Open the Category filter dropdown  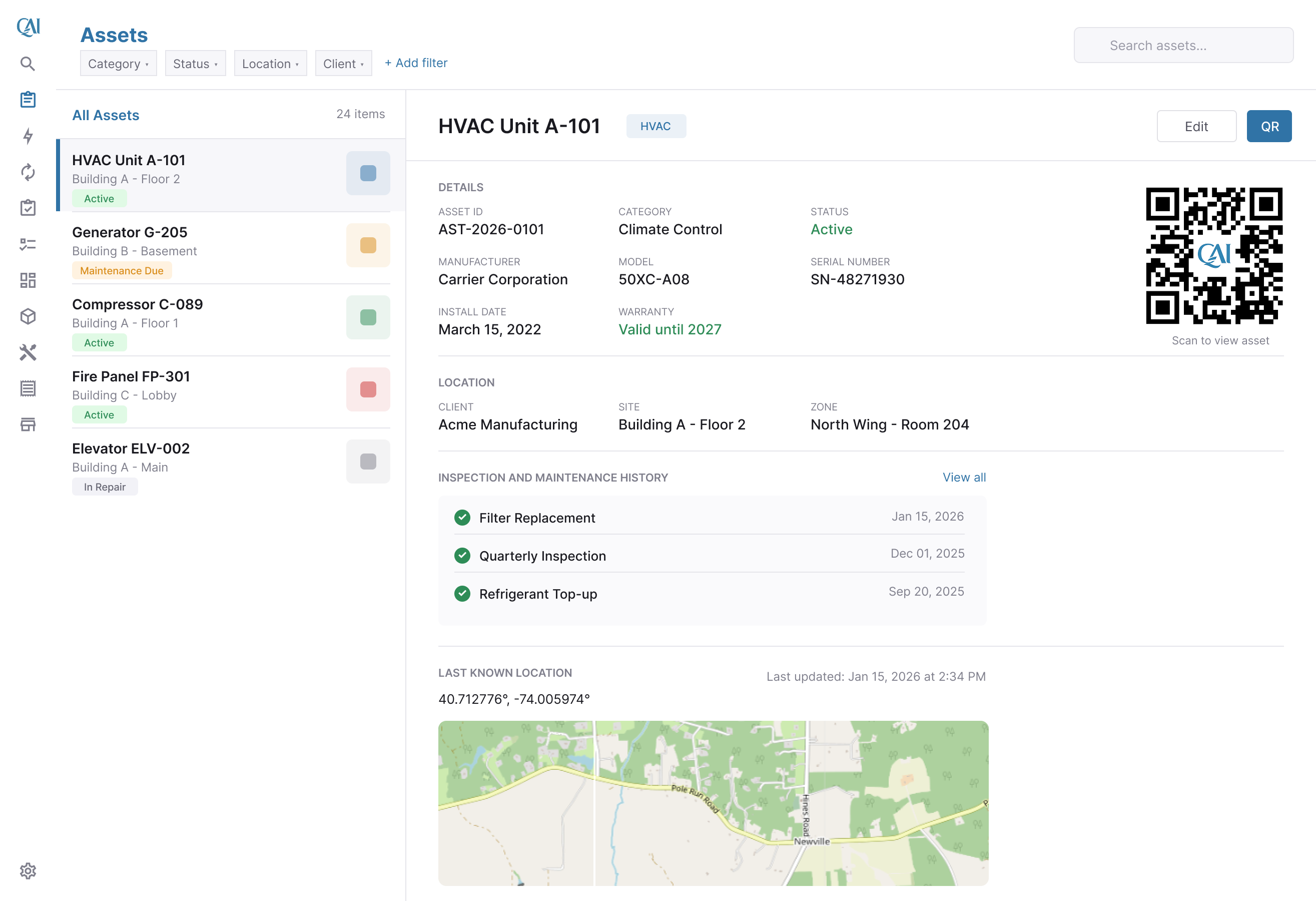(118, 64)
